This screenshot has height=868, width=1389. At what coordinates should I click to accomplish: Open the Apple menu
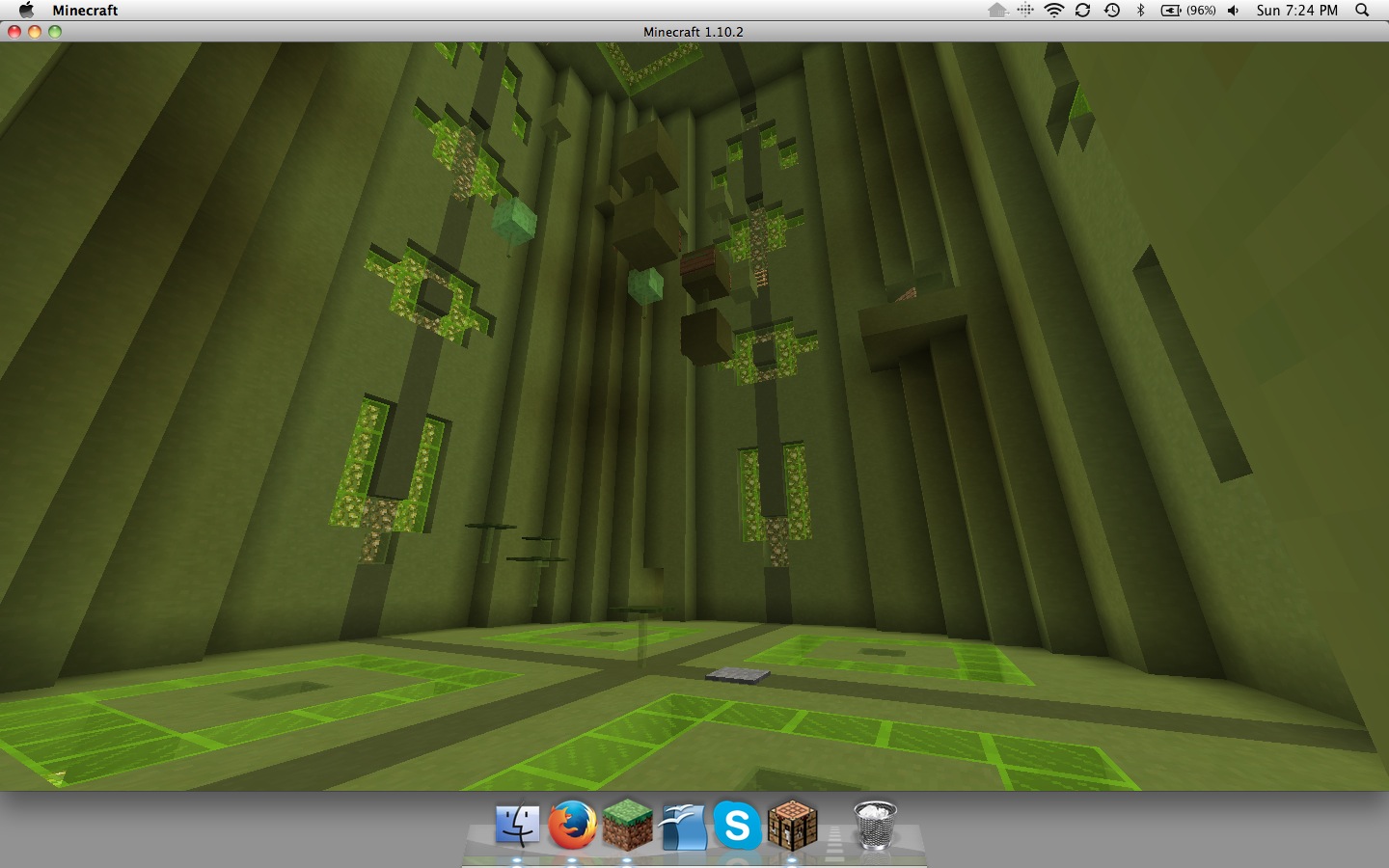[x=26, y=10]
